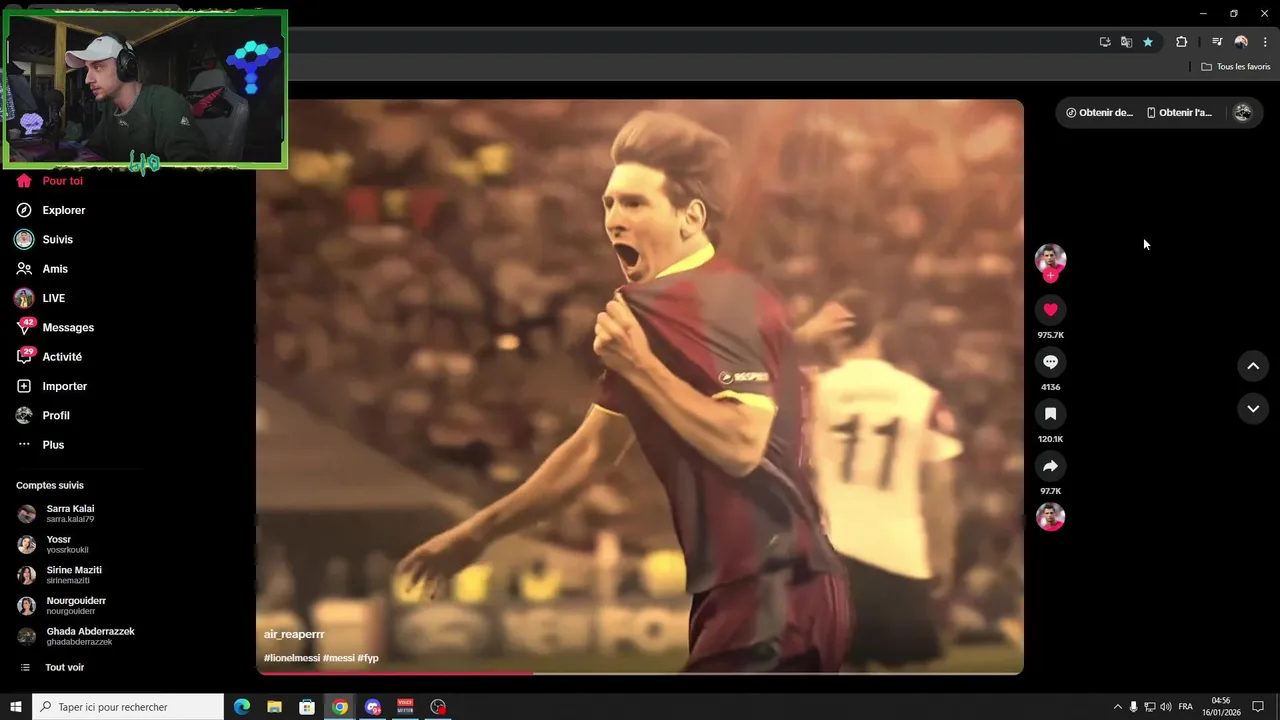Switch to Chrome on the taskbar
This screenshot has width=1280, height=720.
pos(340,707)
